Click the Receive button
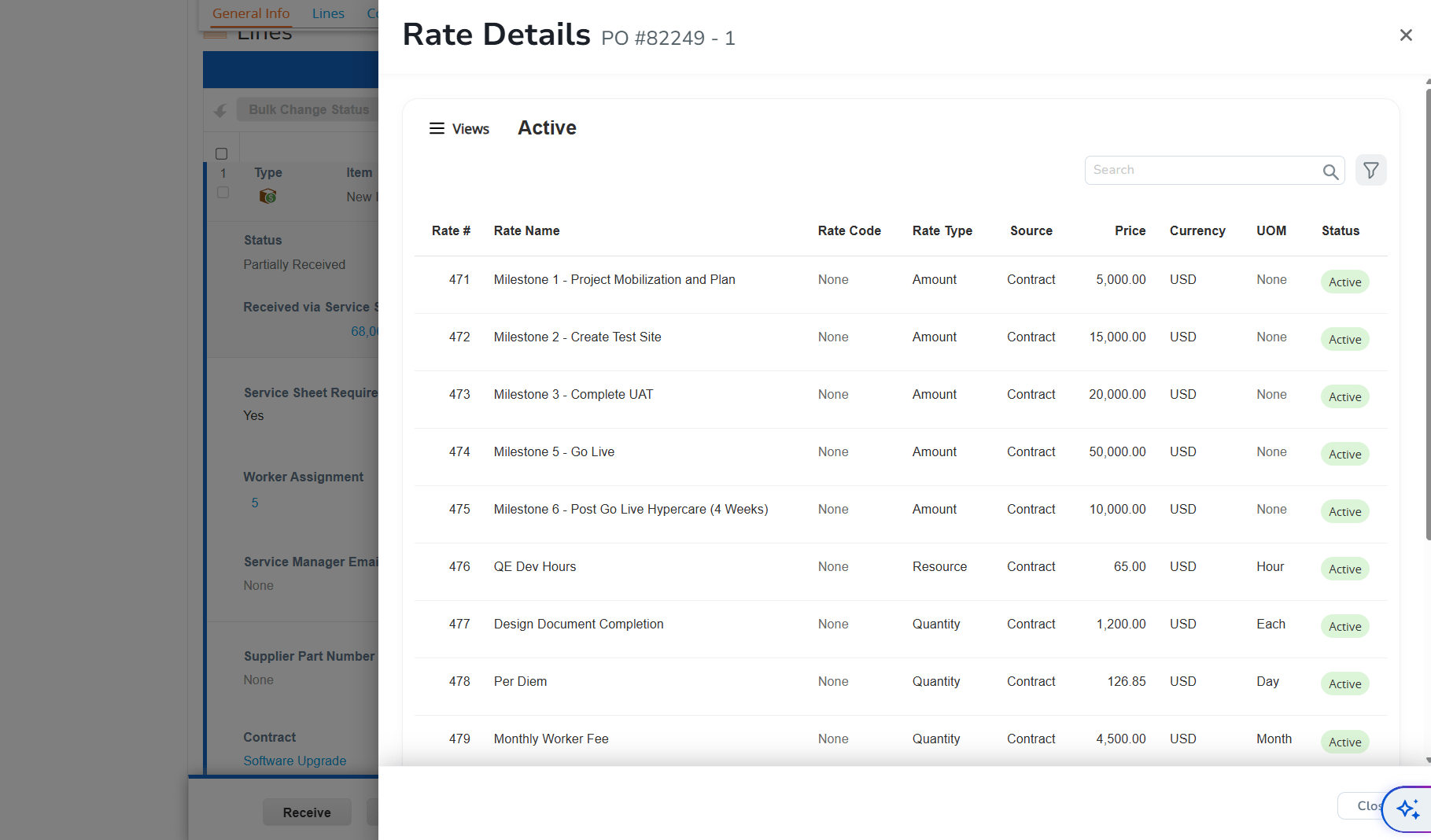The height and width of the screenshot is (840, 1431). pos(307,812)
